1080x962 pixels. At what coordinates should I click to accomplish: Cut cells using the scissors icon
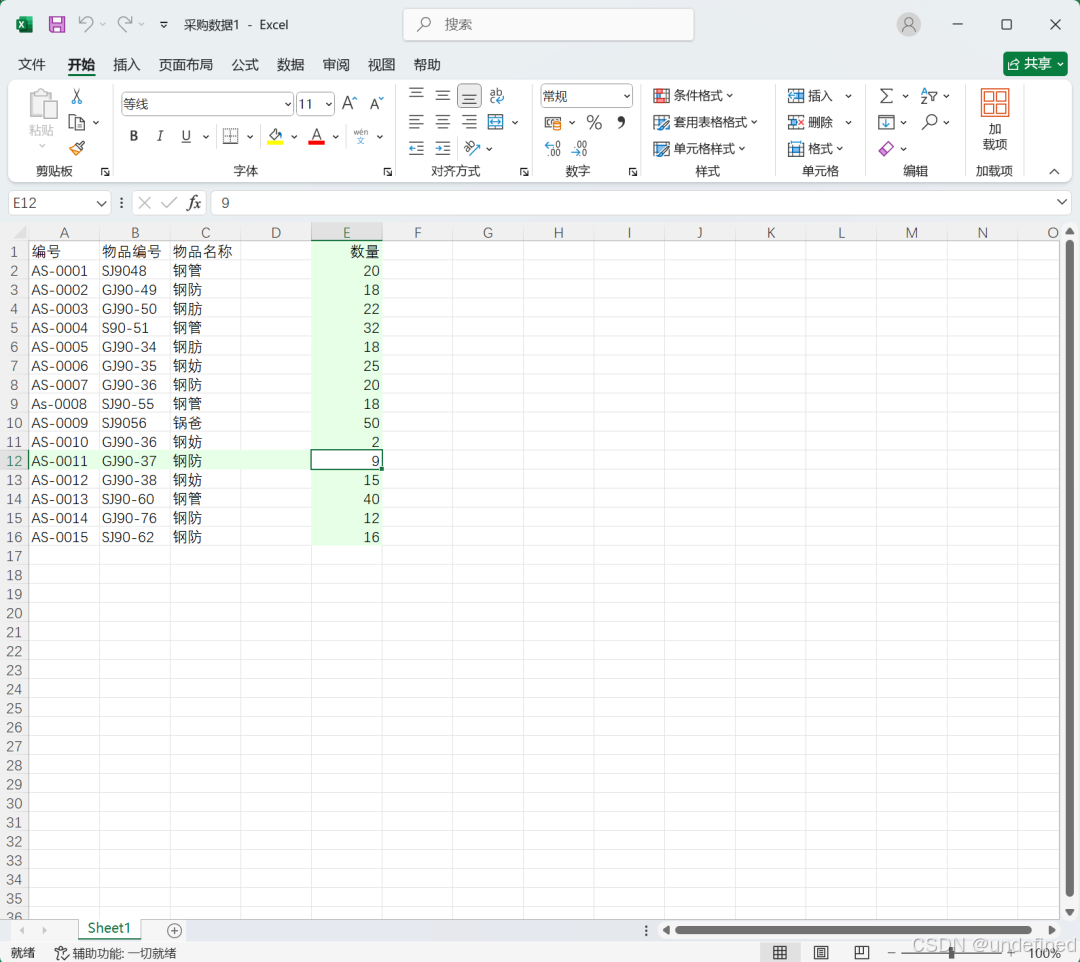tap(75, 95)
